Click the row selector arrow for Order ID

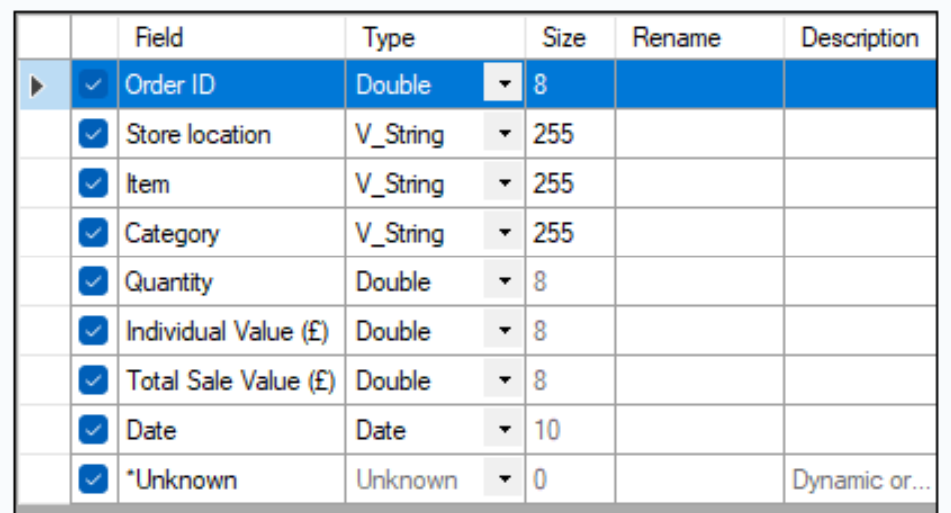(38, 86)
